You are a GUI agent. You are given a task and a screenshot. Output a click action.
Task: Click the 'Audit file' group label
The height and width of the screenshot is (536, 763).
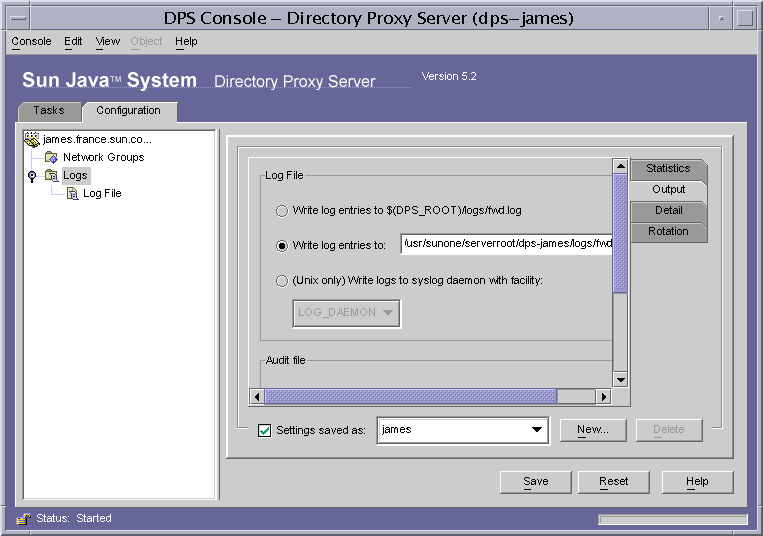(x=286, y=360)
